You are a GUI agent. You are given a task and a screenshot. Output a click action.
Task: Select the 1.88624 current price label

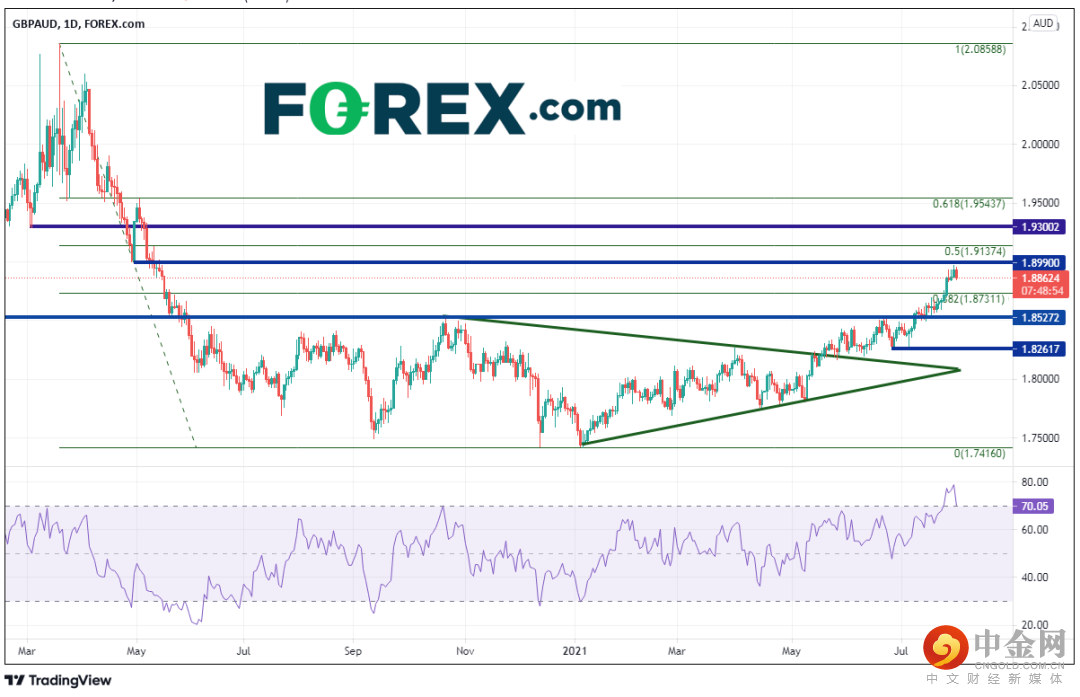(x=1040, y=278)
